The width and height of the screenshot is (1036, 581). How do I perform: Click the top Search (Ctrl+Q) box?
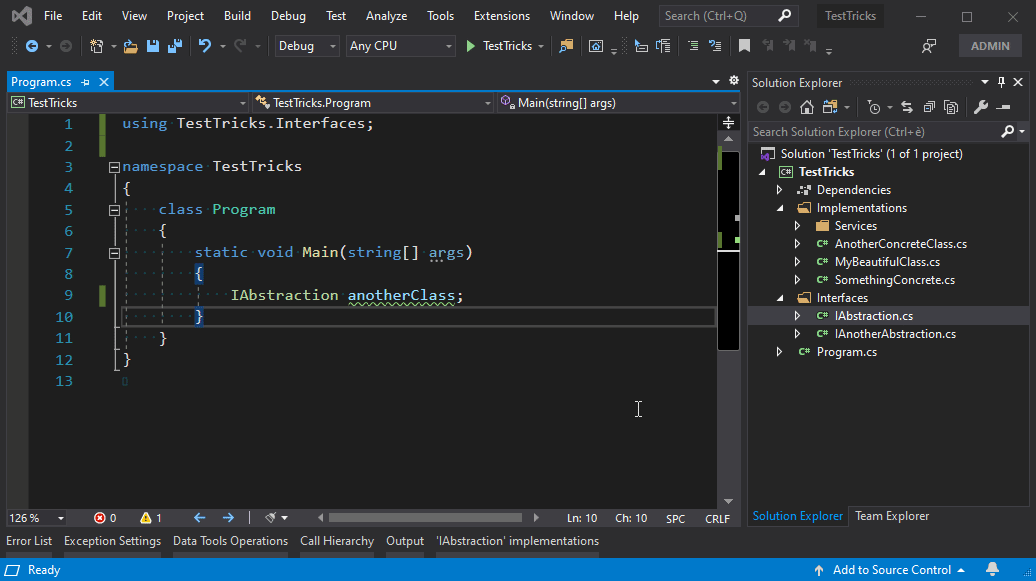tap(728, 16)
